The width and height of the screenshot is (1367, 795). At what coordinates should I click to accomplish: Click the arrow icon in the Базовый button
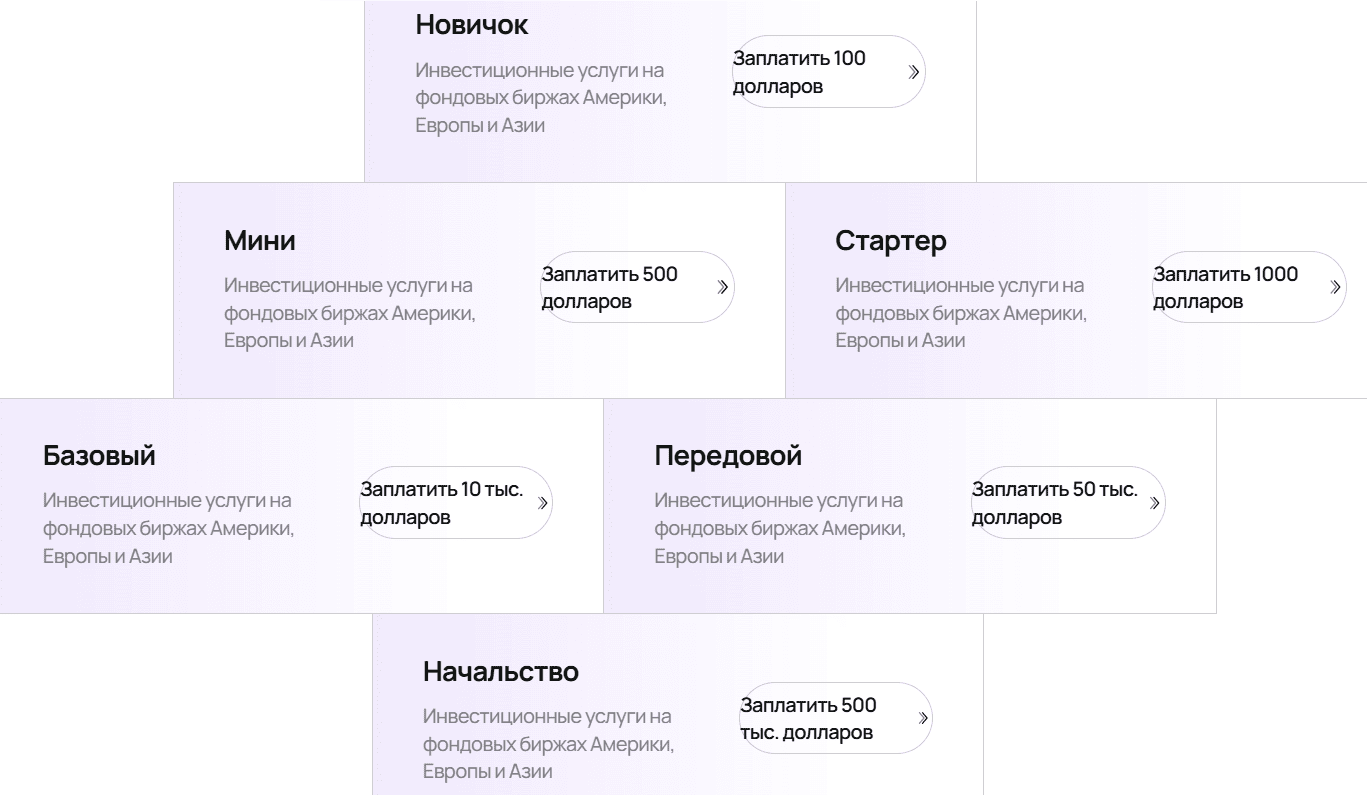543,503
